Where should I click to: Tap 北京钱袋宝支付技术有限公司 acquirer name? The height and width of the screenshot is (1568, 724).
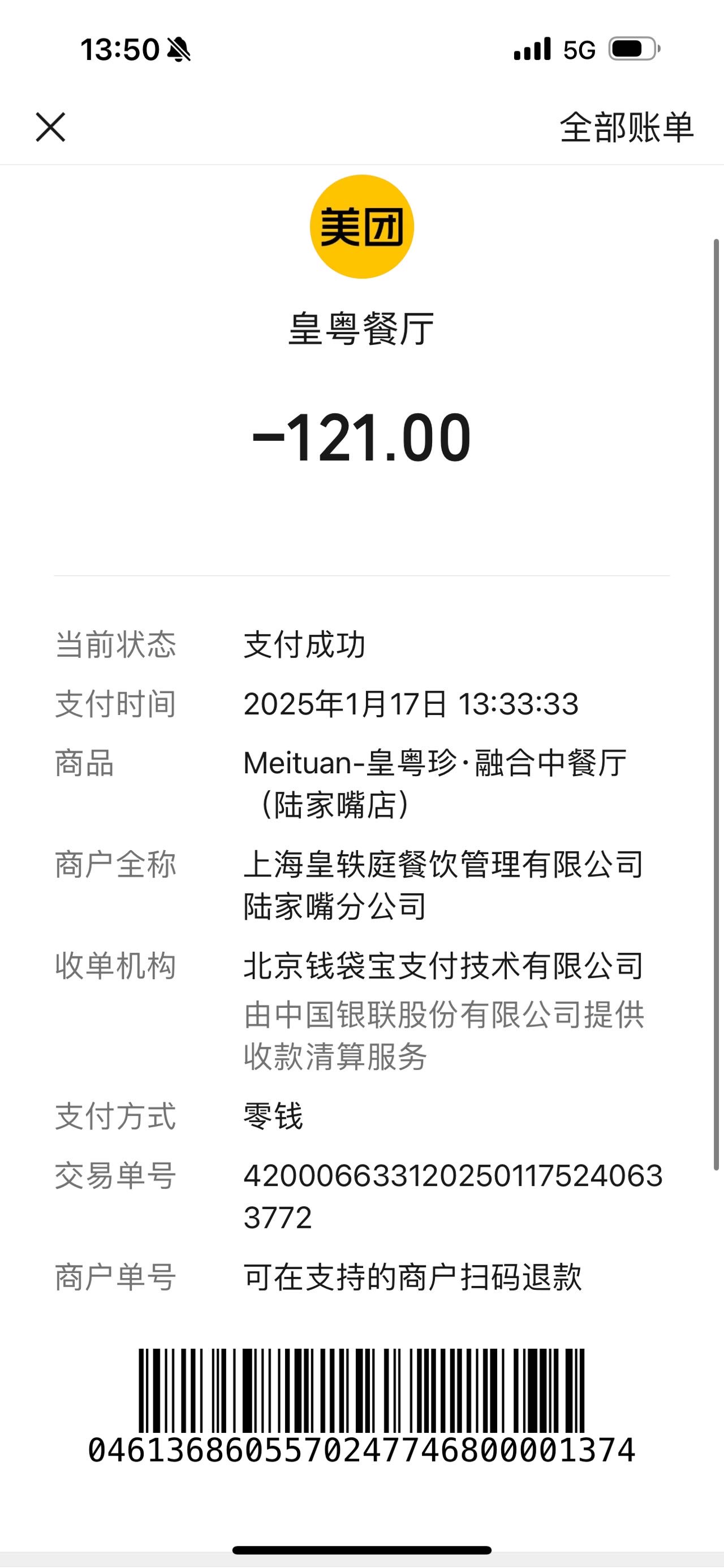(443, 966)
